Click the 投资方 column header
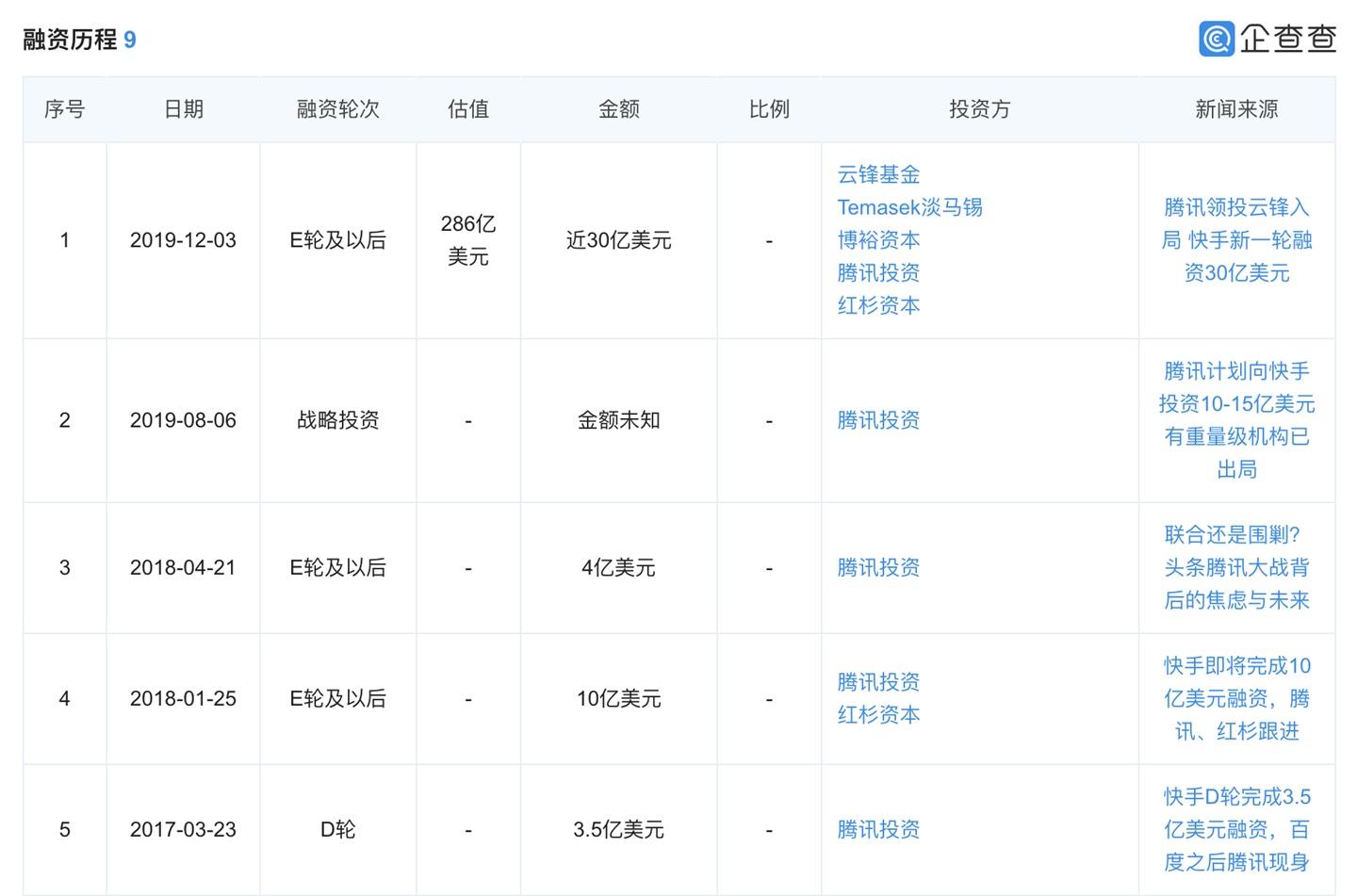This screenshot has height=896, width=1357. tap(980, 109)
